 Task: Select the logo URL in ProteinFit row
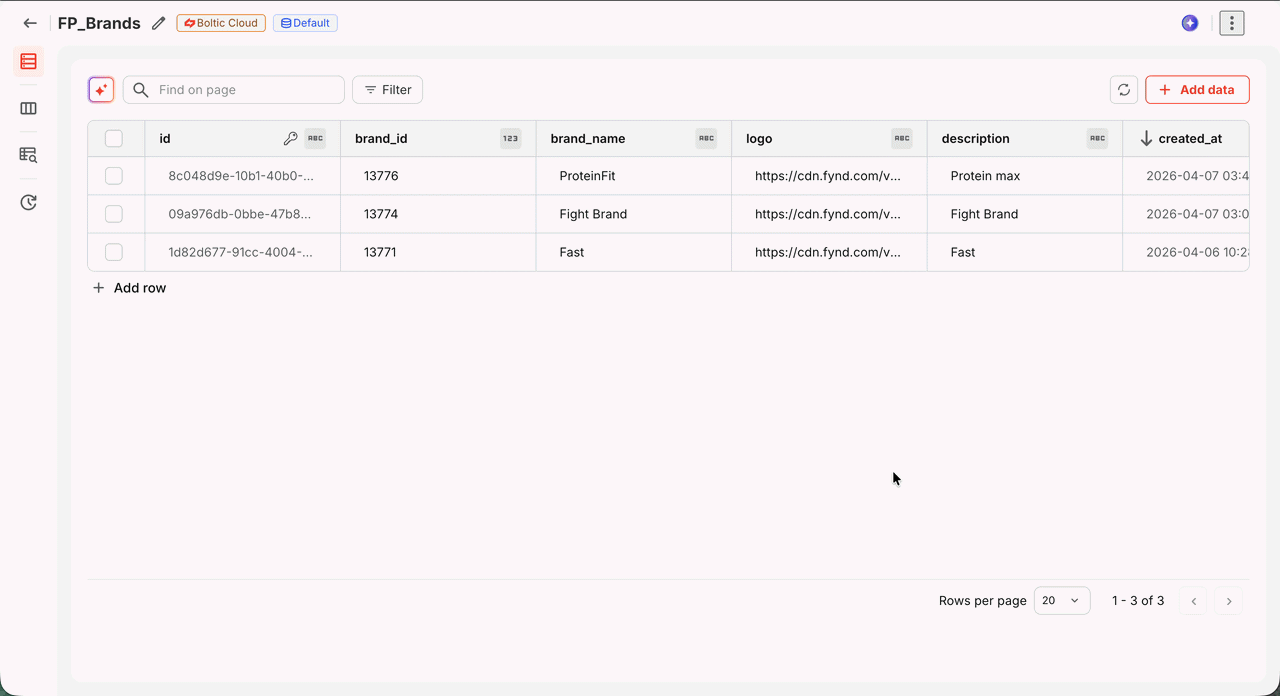[x=829, y=176]
